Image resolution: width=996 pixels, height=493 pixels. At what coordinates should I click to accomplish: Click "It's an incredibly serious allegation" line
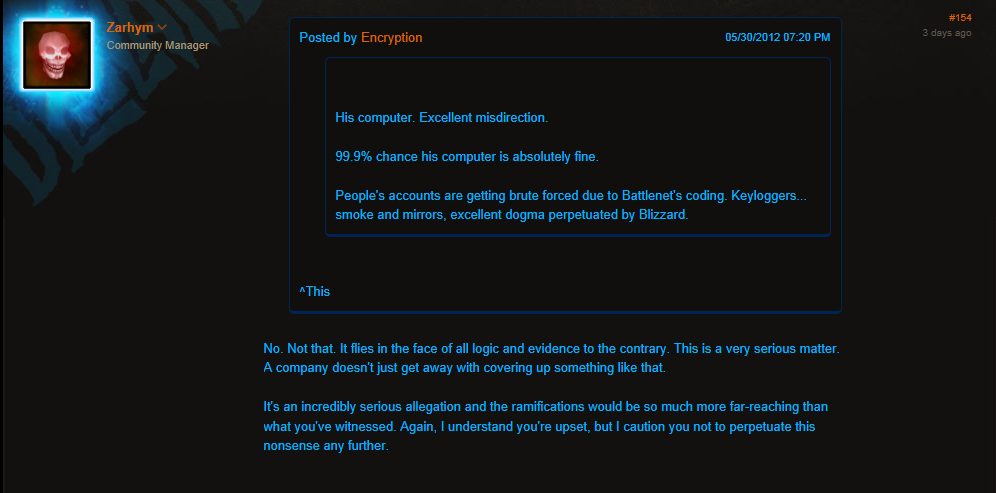point(546,407)
